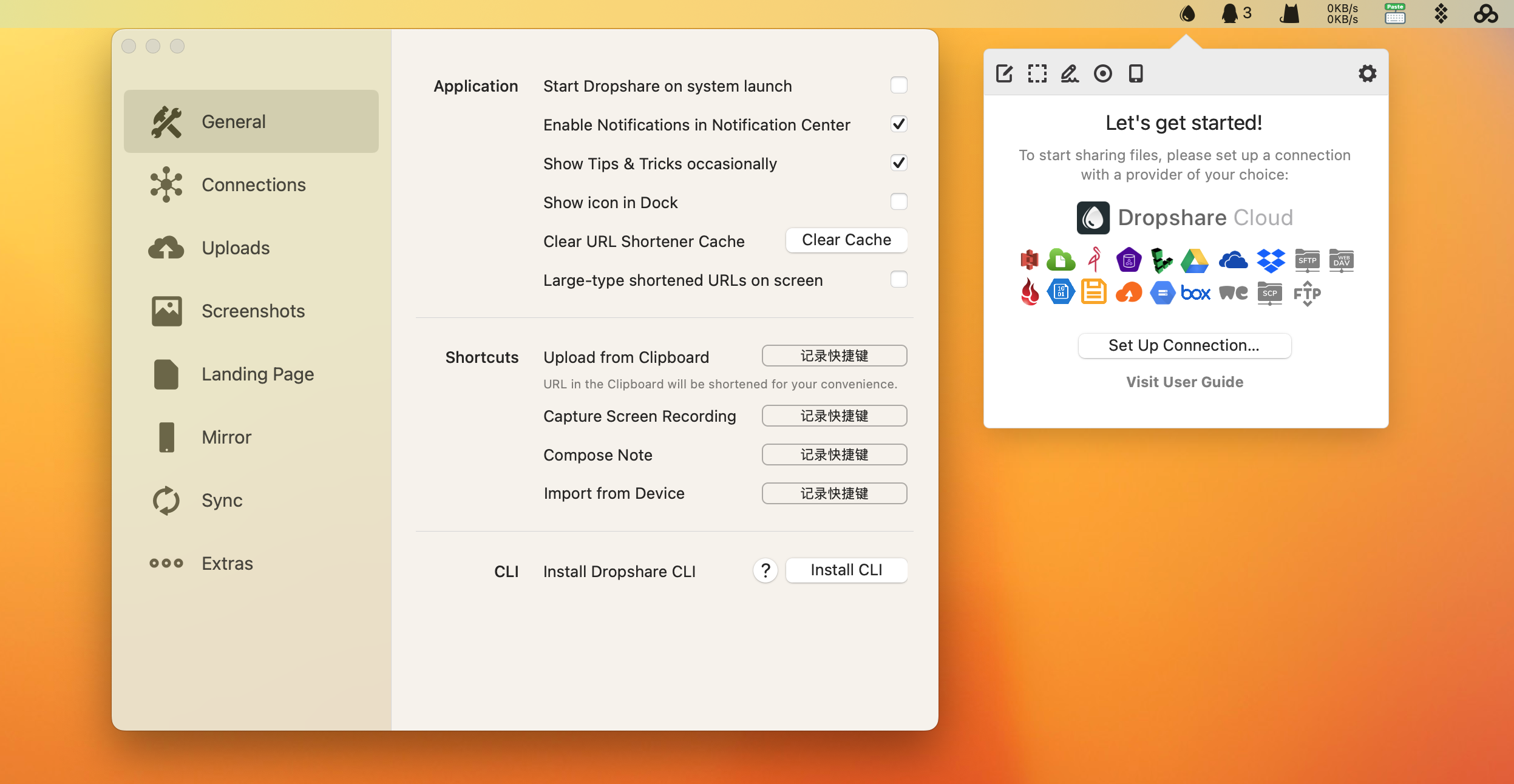Select the FTP provider icon
Screen dimensions: 1514x784
1307,294
